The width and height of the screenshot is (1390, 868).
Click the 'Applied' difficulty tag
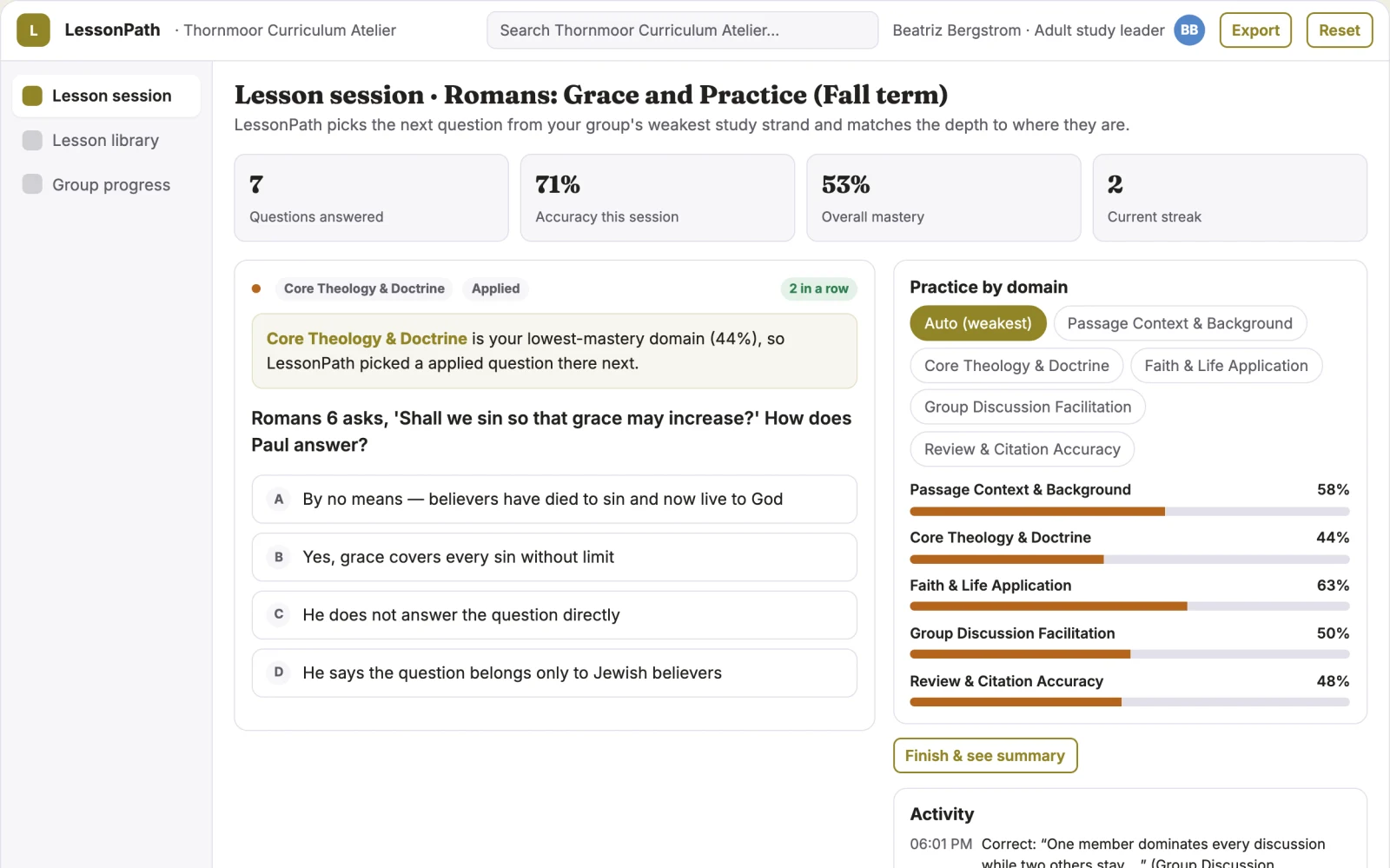(495, 288)
